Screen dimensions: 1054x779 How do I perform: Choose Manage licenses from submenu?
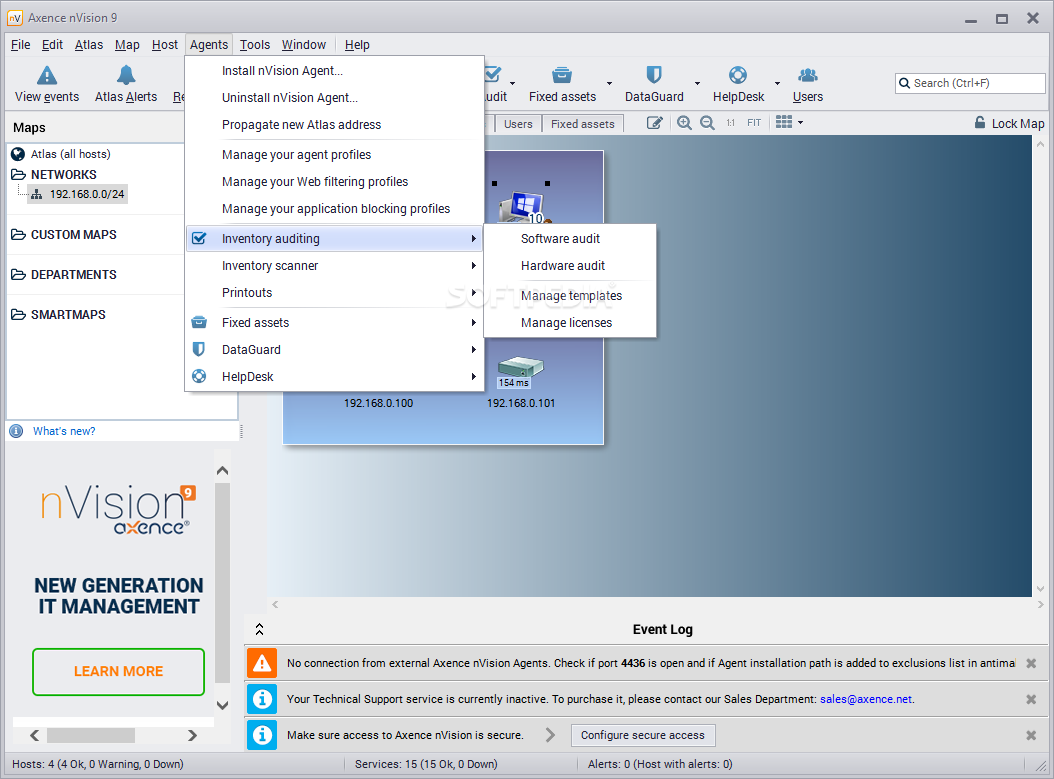click(570, 323)
